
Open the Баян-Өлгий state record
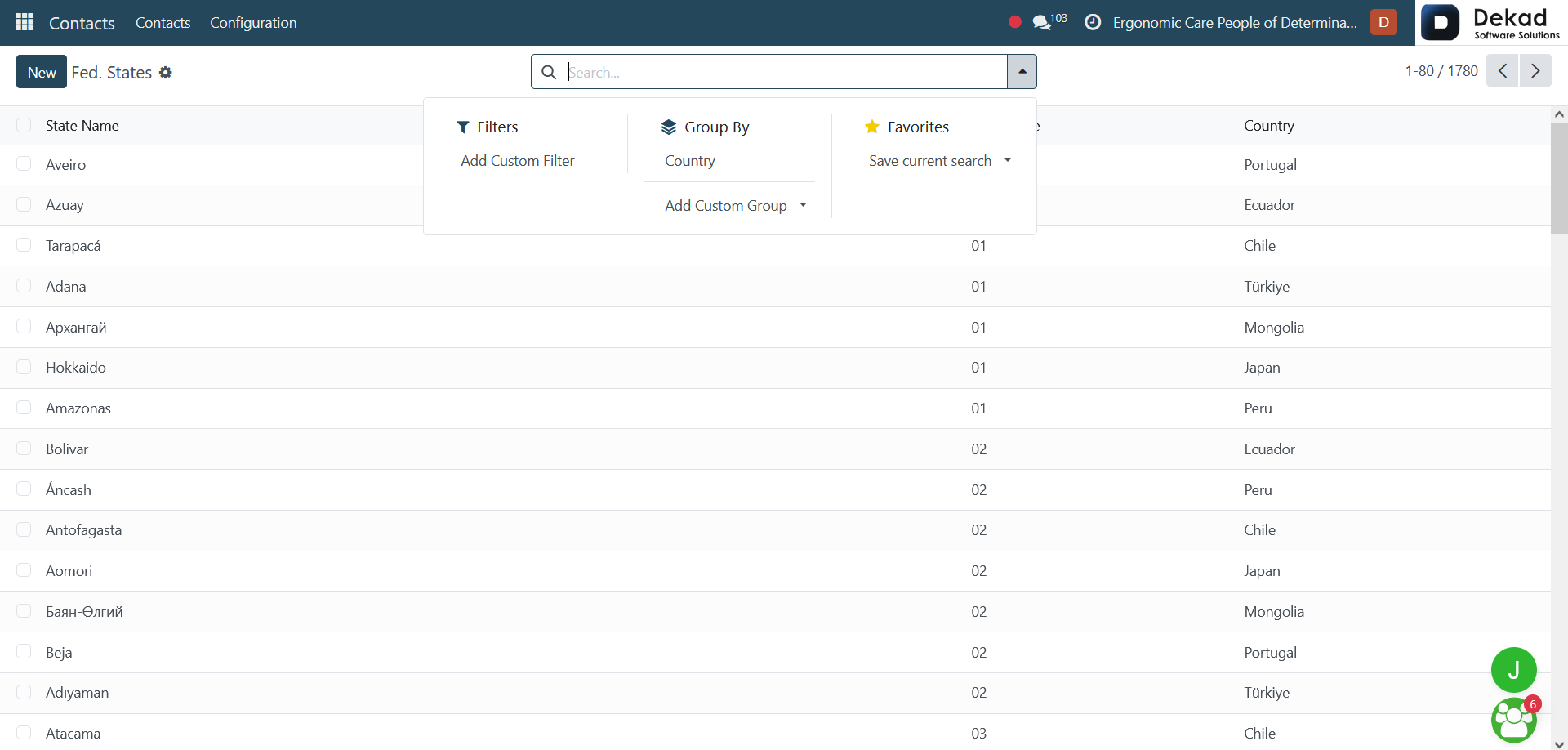pyautogui.click(x=84, y=611)
